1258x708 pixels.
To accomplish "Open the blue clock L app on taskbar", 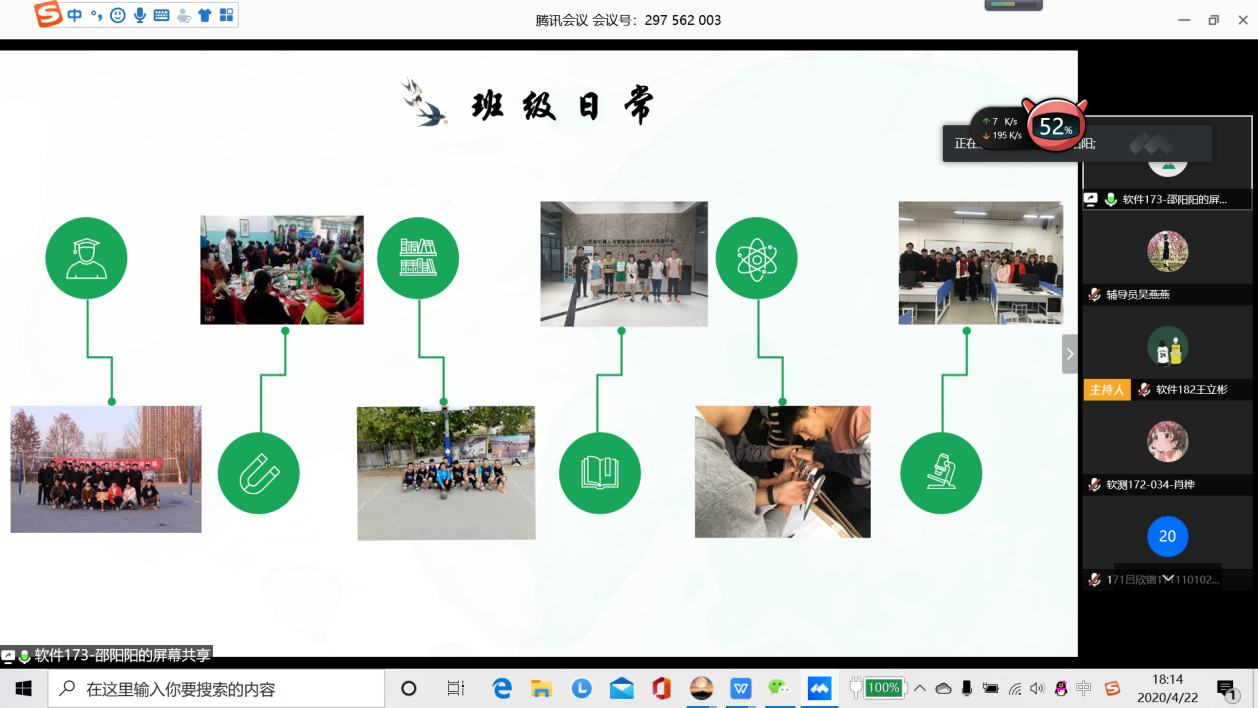I will [x=582, y=688].
